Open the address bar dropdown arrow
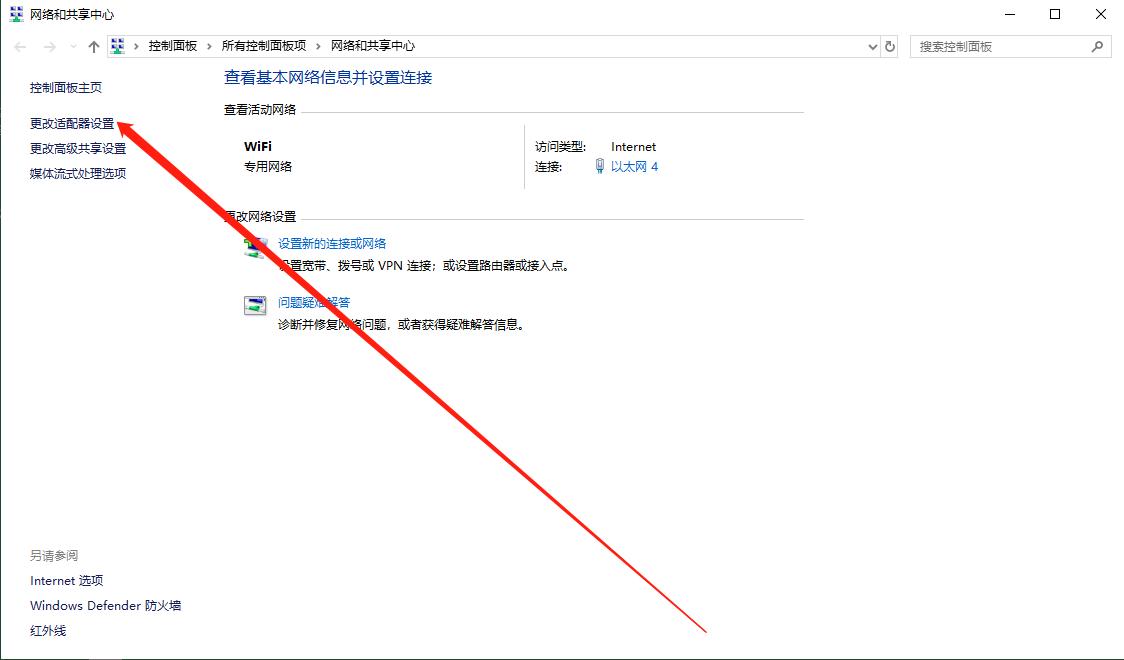Screen dimensions: 1124x660 (x=871, y=46)
